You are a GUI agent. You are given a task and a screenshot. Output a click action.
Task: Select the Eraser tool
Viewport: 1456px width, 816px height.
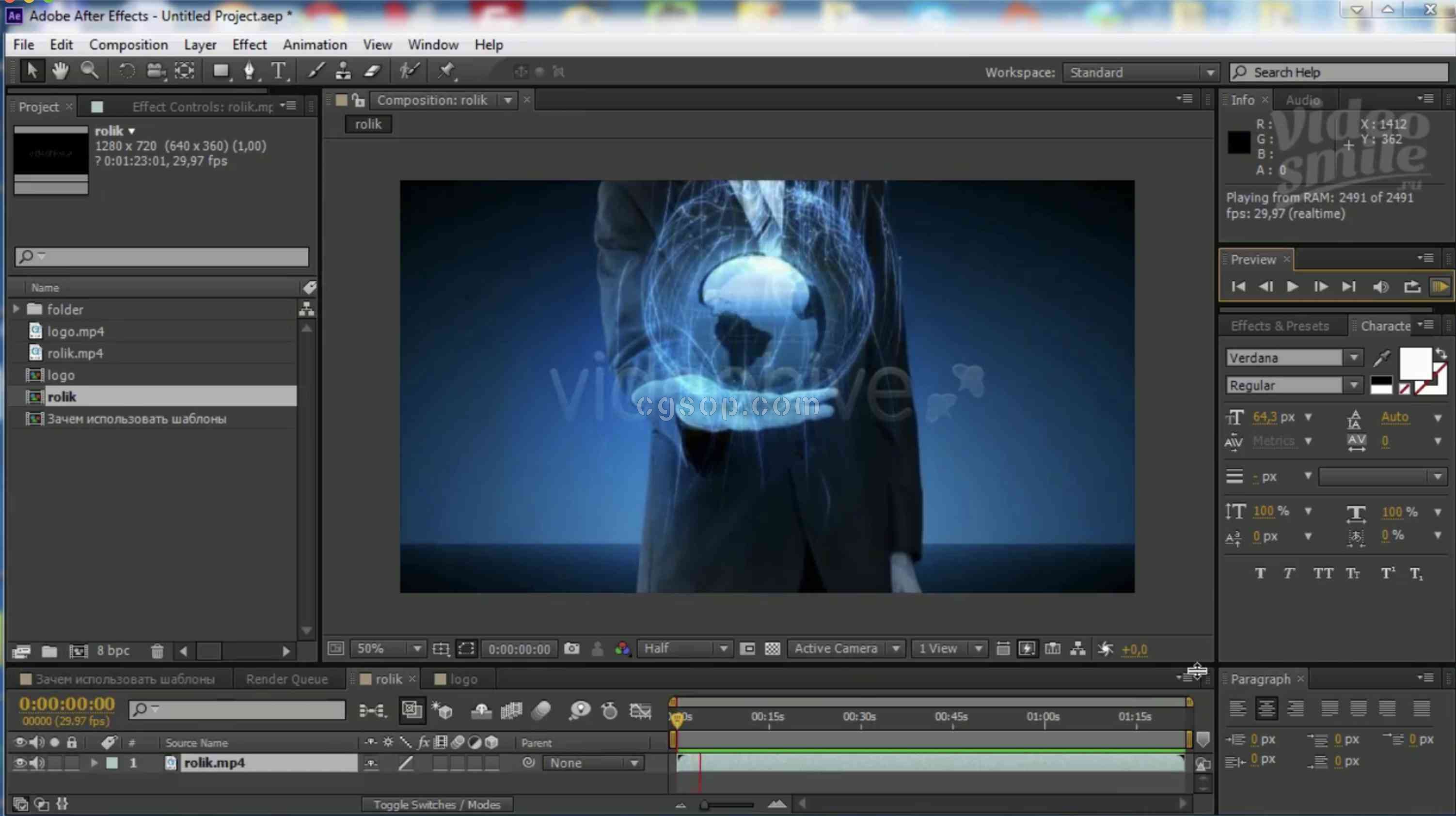[372, 71]
